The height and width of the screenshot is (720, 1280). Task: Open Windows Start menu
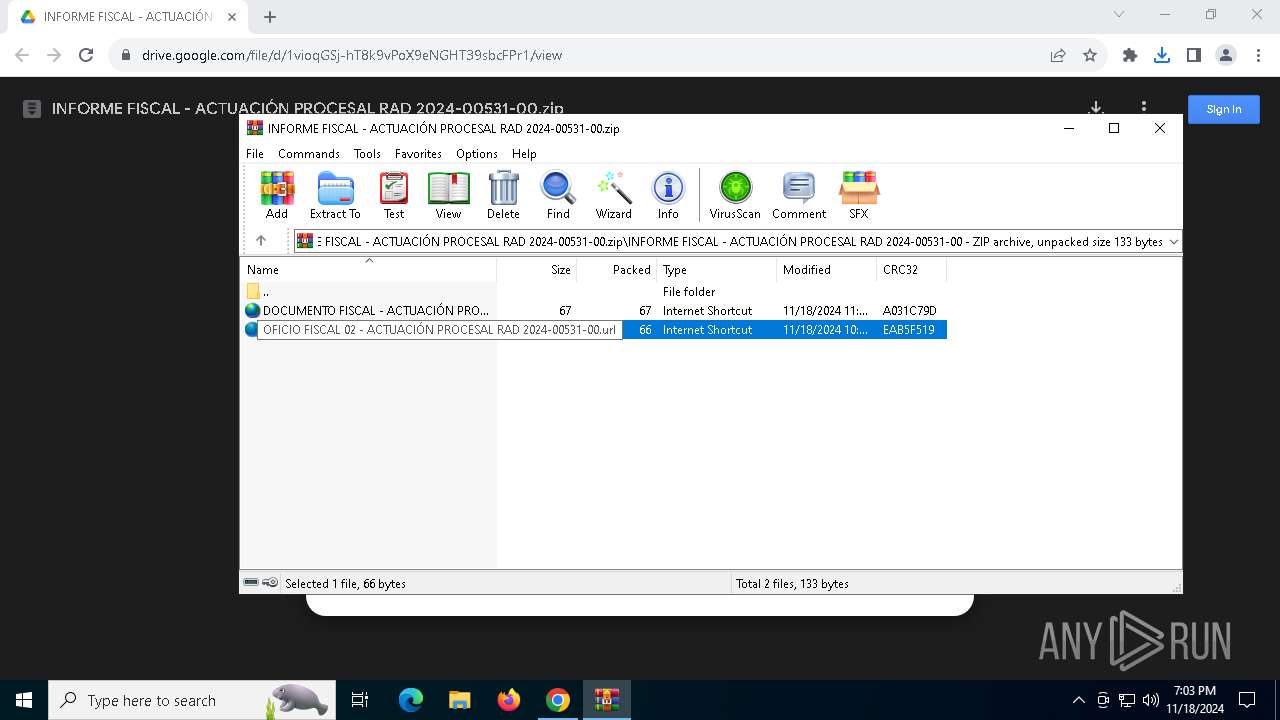[x=24, y=700]
